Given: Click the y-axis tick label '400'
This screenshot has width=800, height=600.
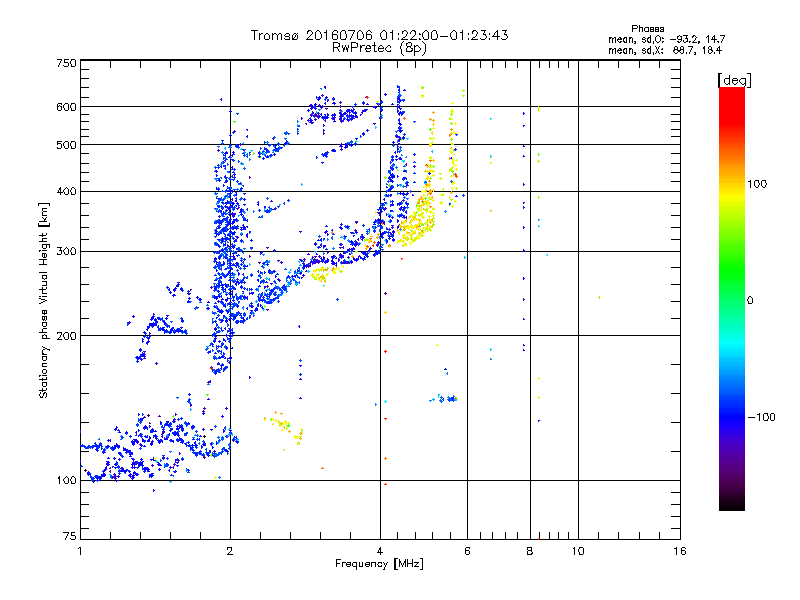Looking at the screenshot, I should tap(66, 192).
